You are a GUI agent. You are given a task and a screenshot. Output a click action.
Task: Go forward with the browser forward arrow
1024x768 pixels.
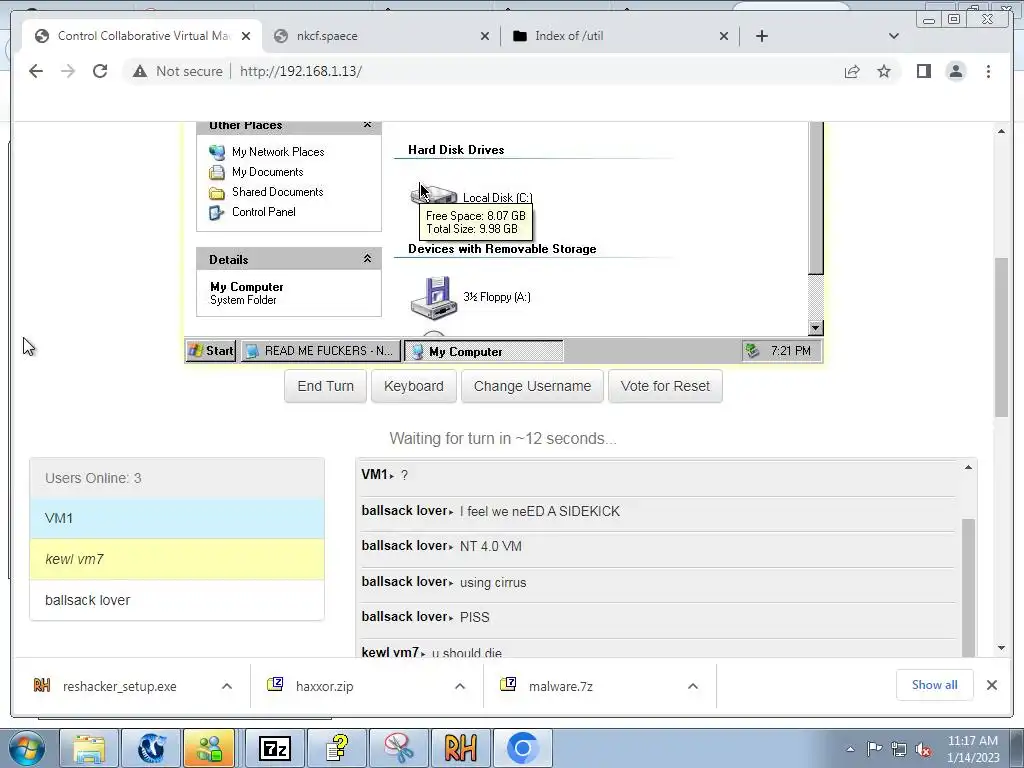[68, 71]
